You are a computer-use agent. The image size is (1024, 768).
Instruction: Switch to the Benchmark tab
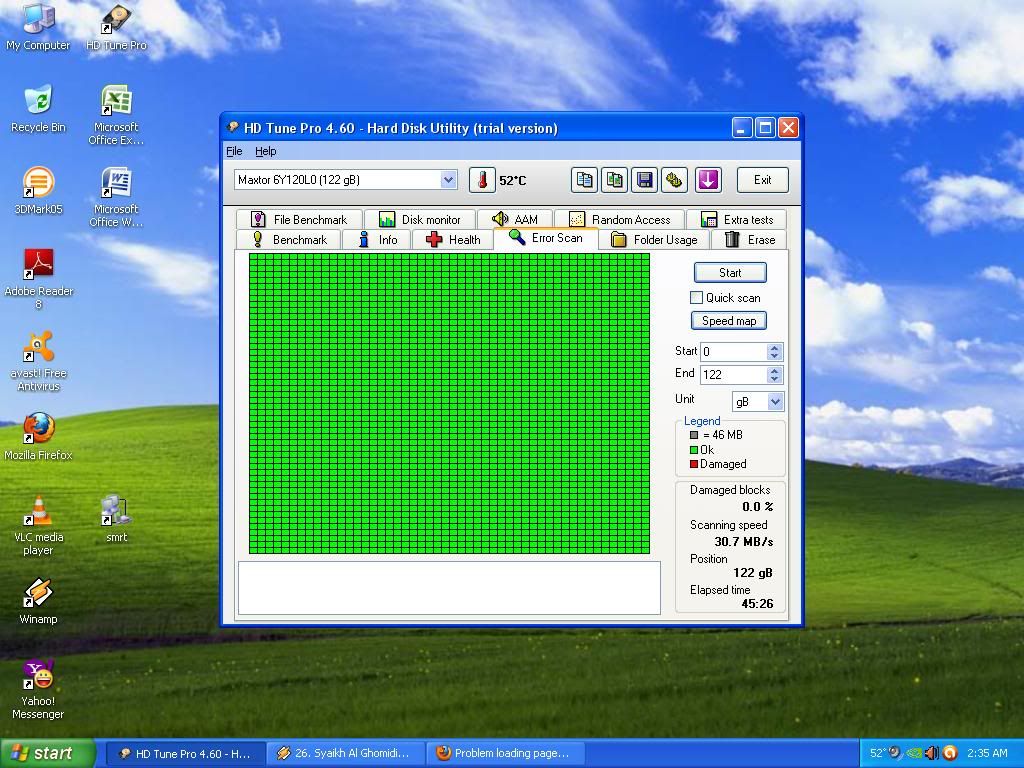(288, 240)
